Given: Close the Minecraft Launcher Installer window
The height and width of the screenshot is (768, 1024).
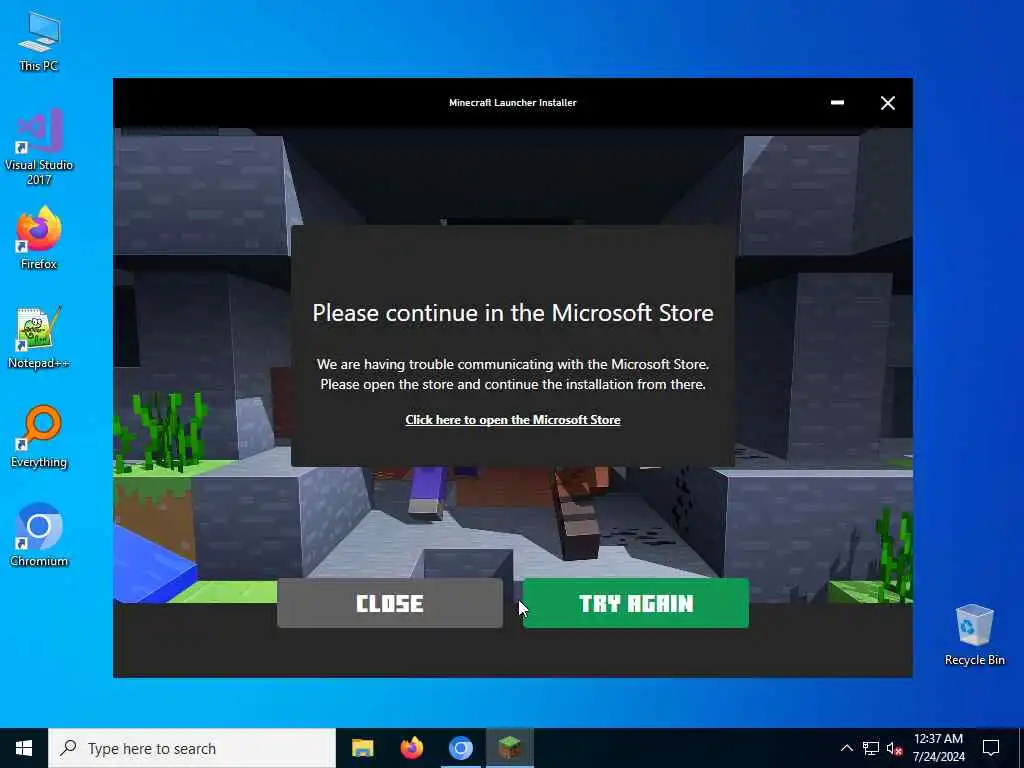Looking at the screenshot, I should coord(888,103).
